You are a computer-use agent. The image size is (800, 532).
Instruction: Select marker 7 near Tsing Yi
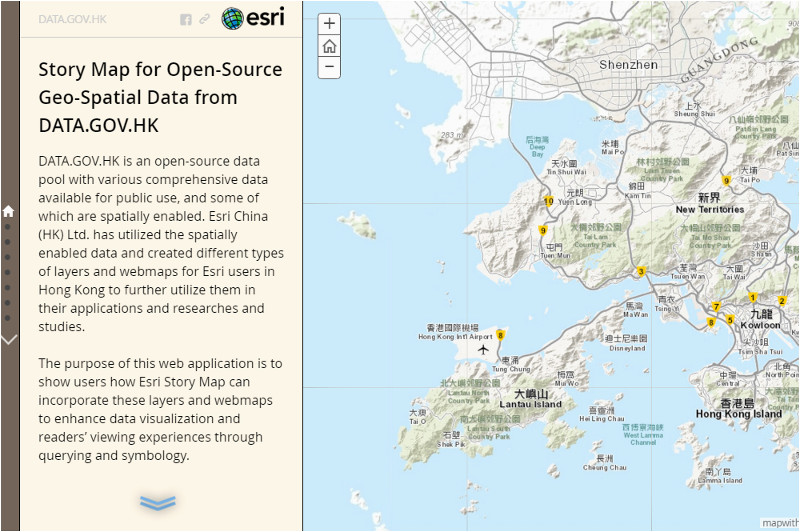716,307
